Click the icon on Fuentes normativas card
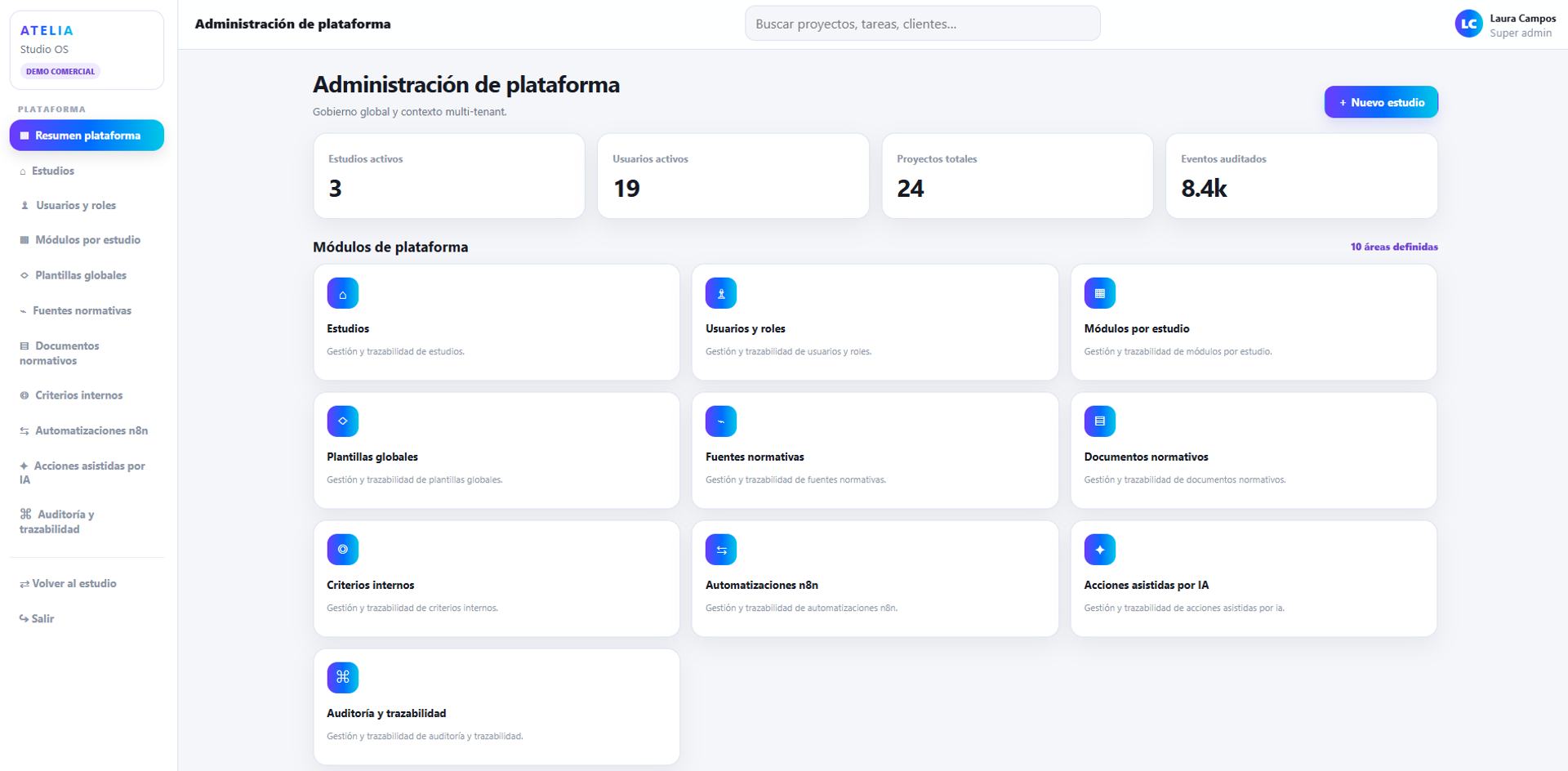Image resolution: width=1568 pixels, height=771 pixels. 721,421
